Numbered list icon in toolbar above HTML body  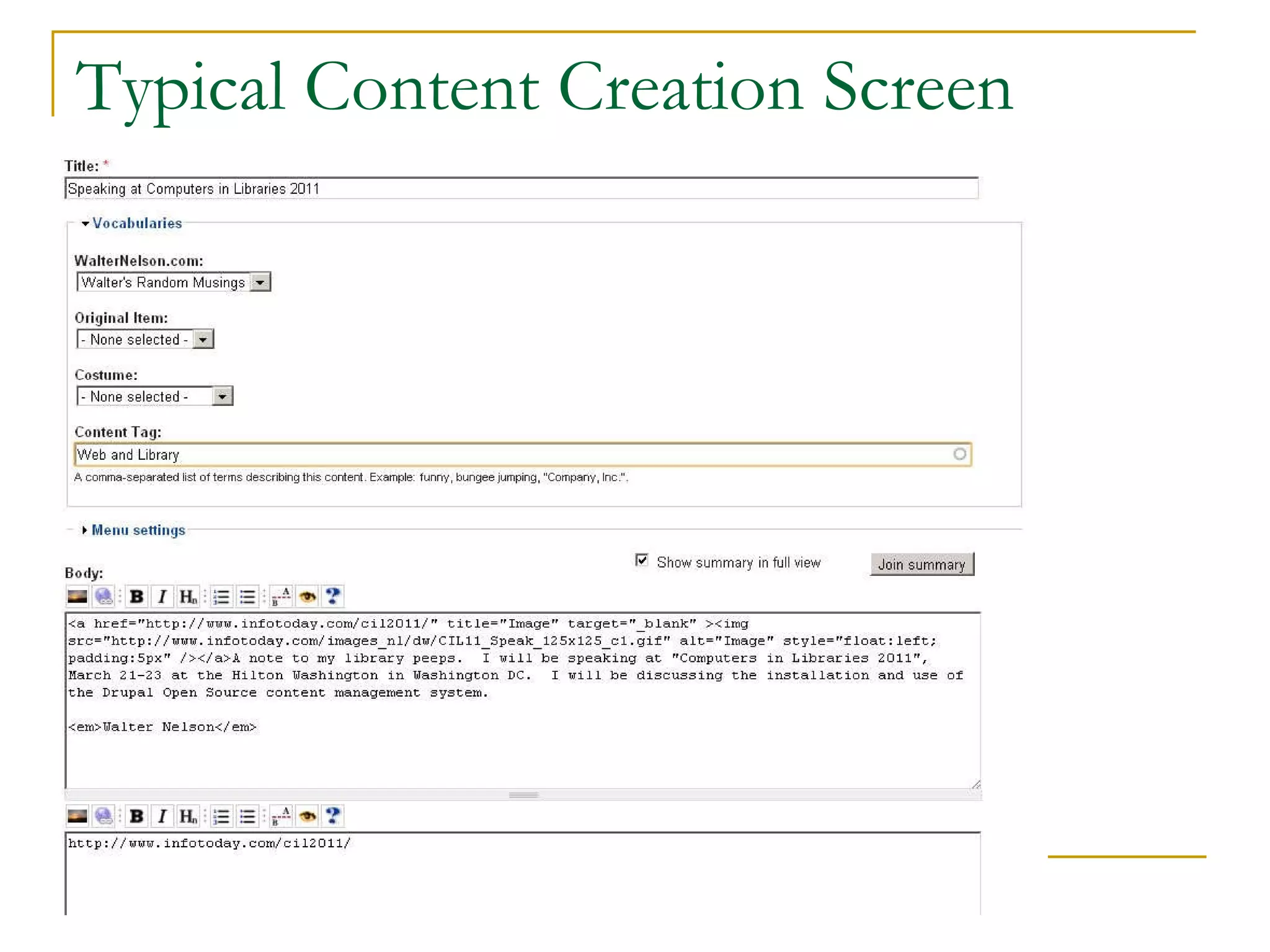click(x=221, y=596)
